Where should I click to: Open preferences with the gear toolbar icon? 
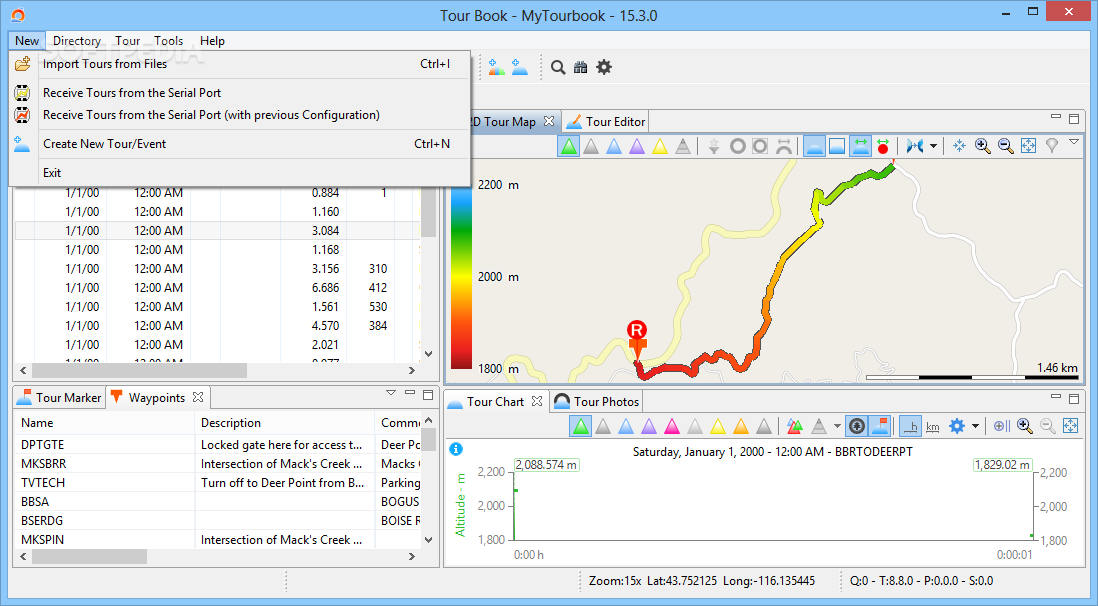click(x=604, y=67)
